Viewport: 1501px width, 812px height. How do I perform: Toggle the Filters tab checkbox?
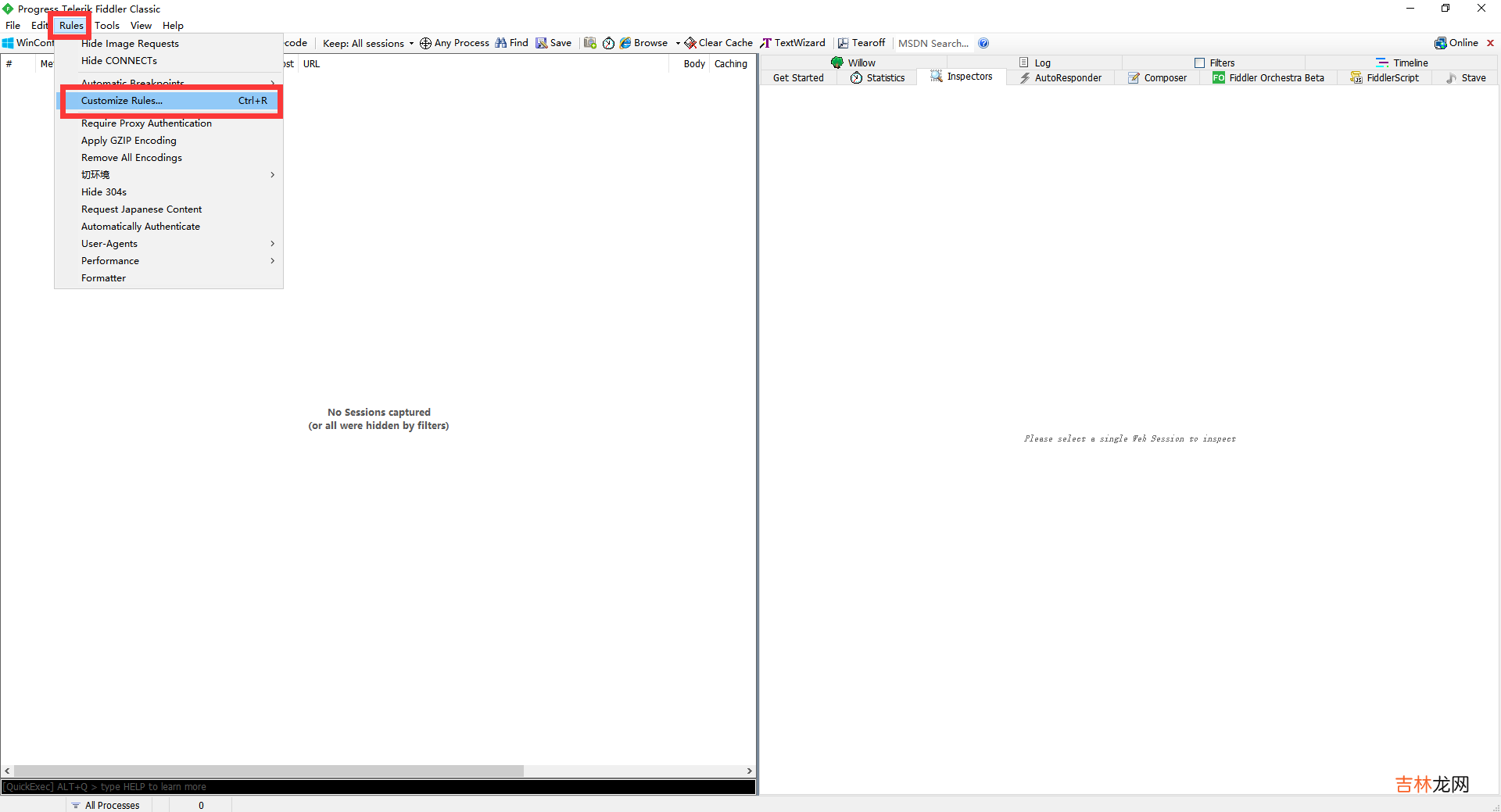pos(1199,63)
